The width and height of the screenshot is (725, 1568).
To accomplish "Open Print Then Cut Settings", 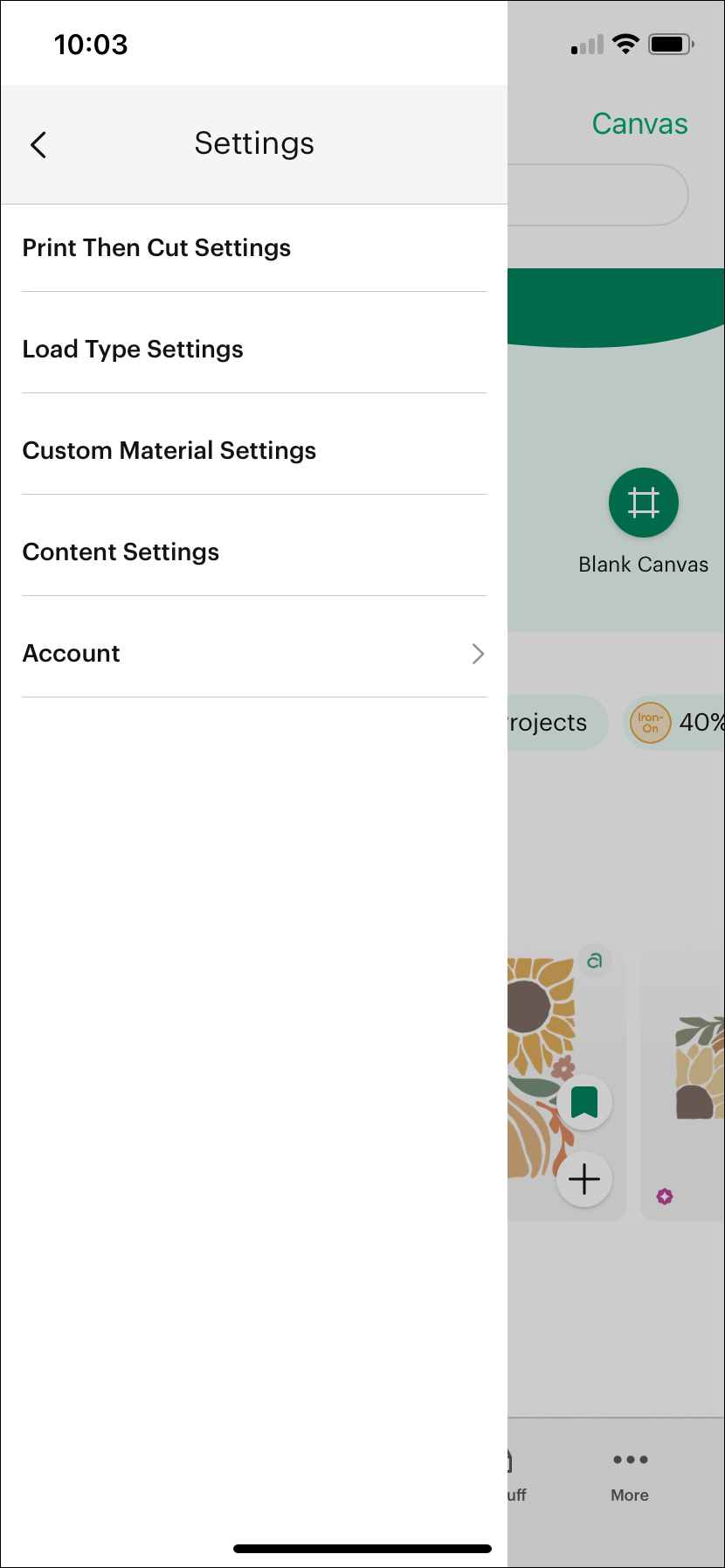I will click(x=156, y=247).
